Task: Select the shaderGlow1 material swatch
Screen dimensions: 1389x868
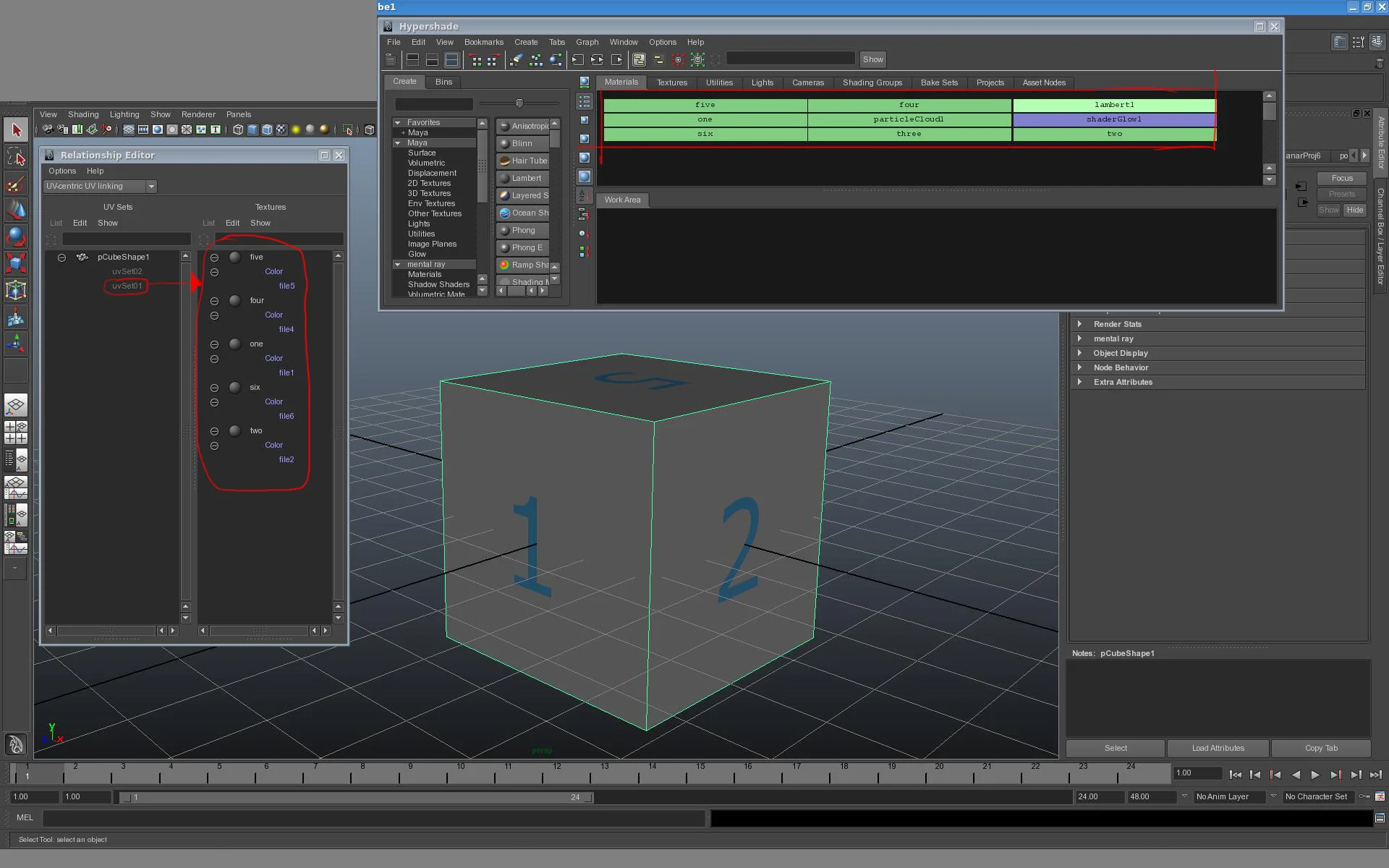Action: (x=1114, y=119)
